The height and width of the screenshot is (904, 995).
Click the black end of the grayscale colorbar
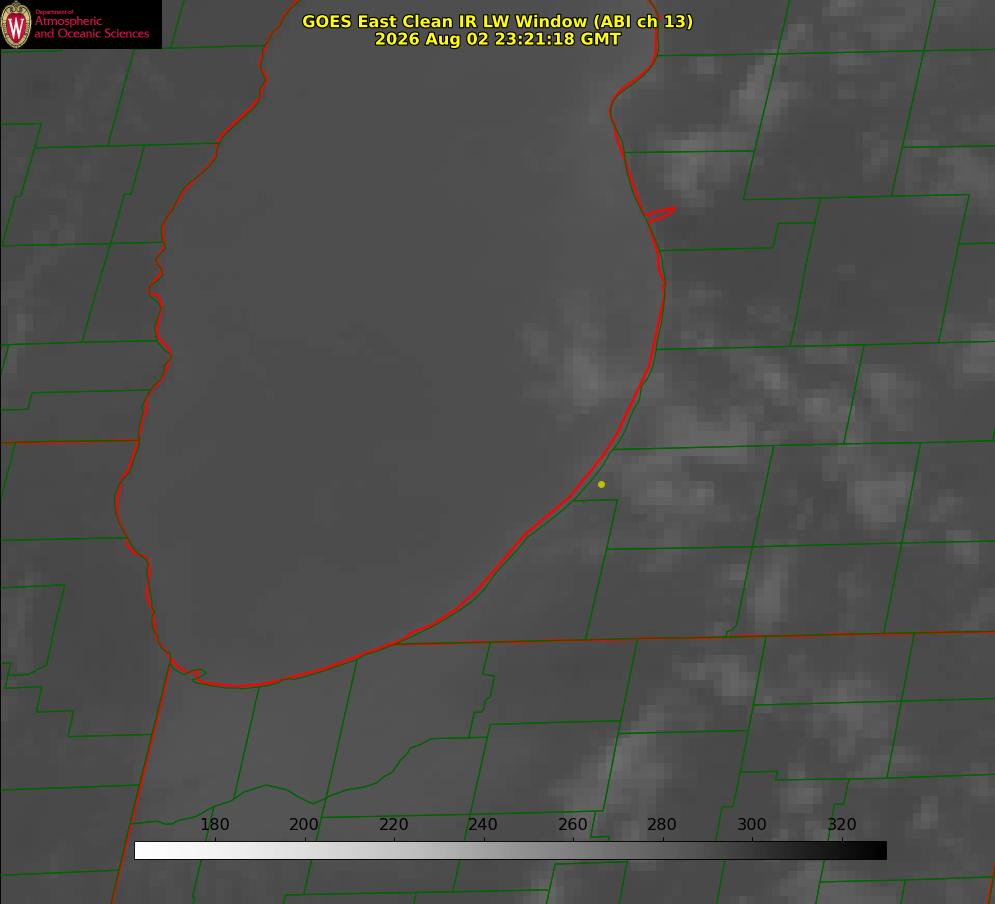pos(873,851)
